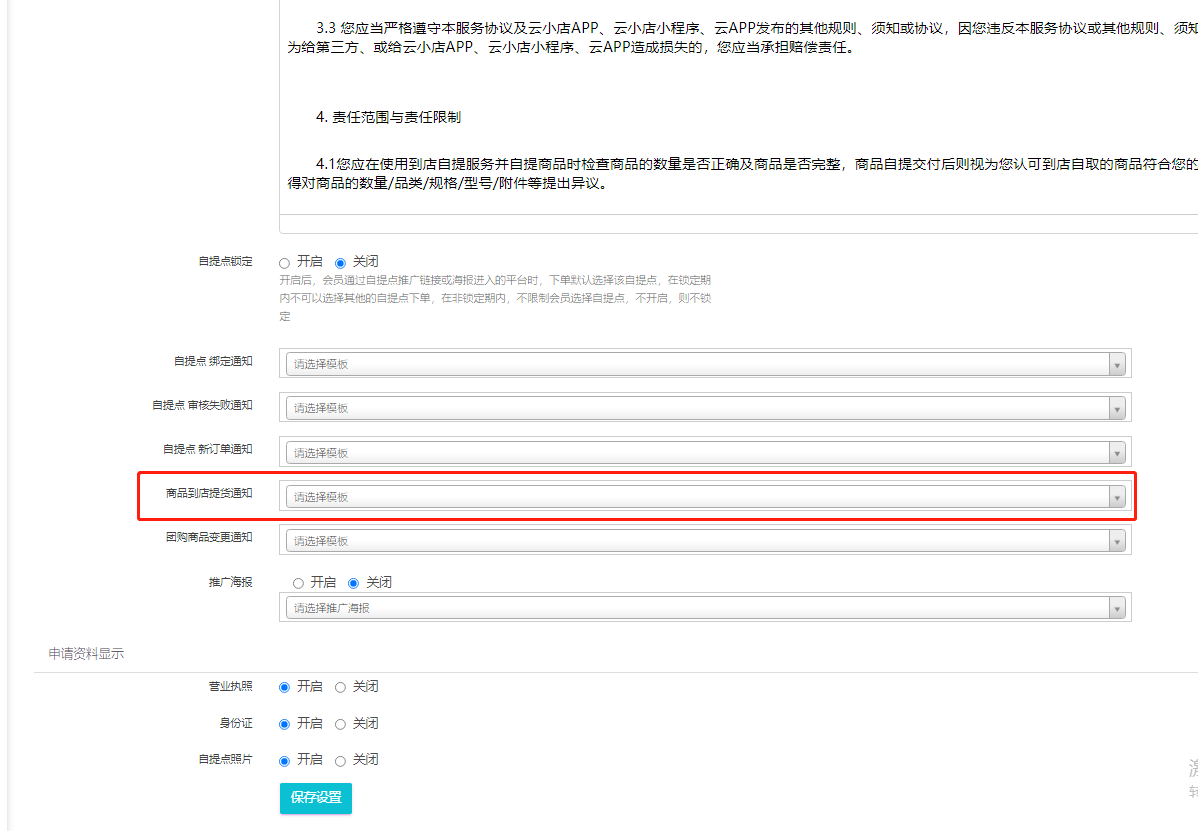Click the arrow of the 商品到店提货通知 dropdown

(x=1117, y=497)
